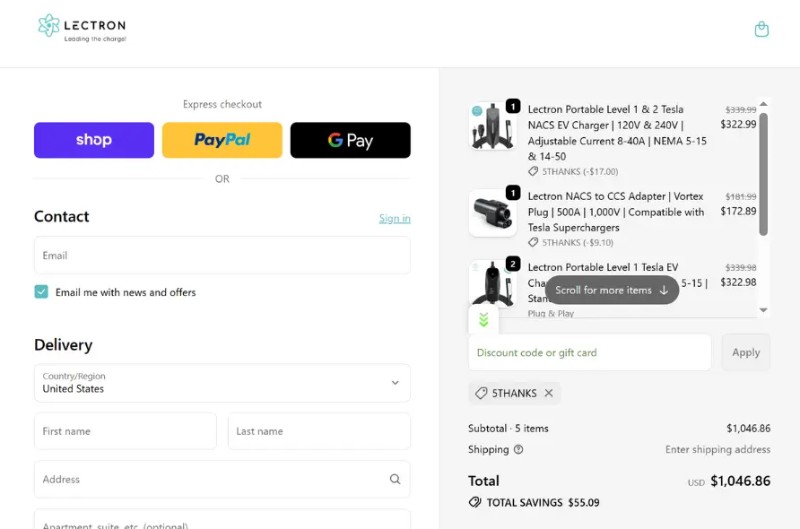The height and width of the screenshot is (529, 800).
Task: Open the Country/Region dropdown
Action: (222, 383)
